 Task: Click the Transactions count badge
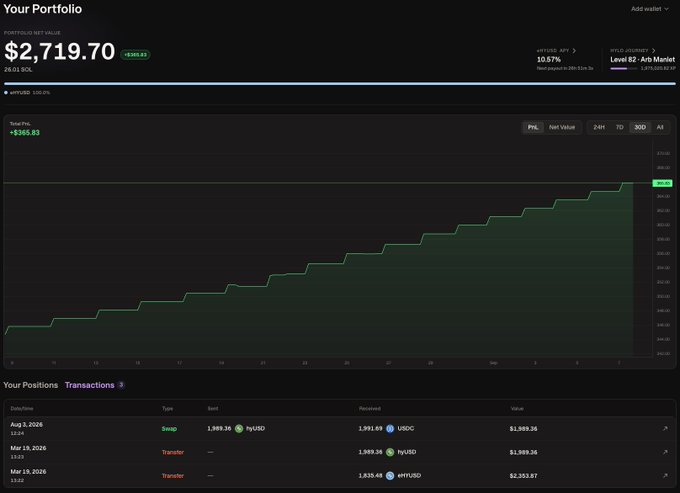(x=121, y=385)
